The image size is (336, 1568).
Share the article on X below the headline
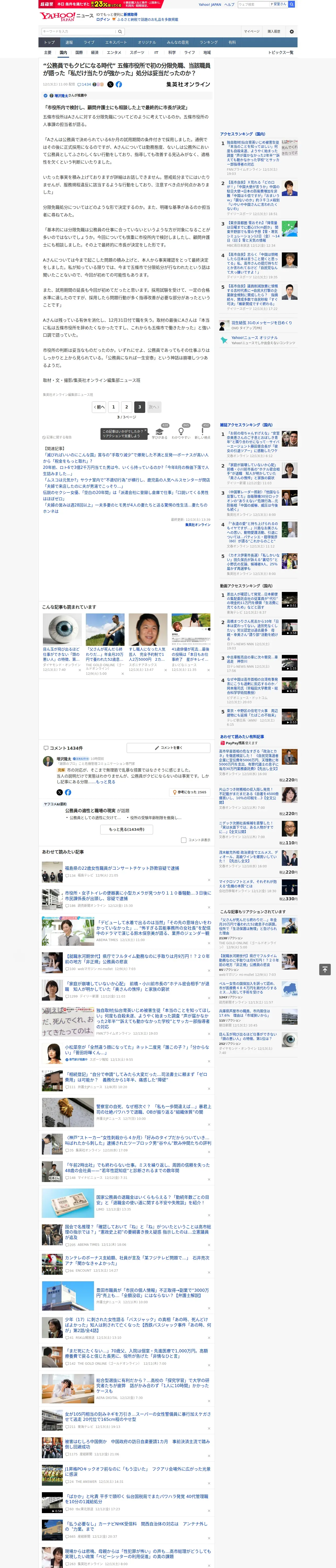click(x=110, y=85)
